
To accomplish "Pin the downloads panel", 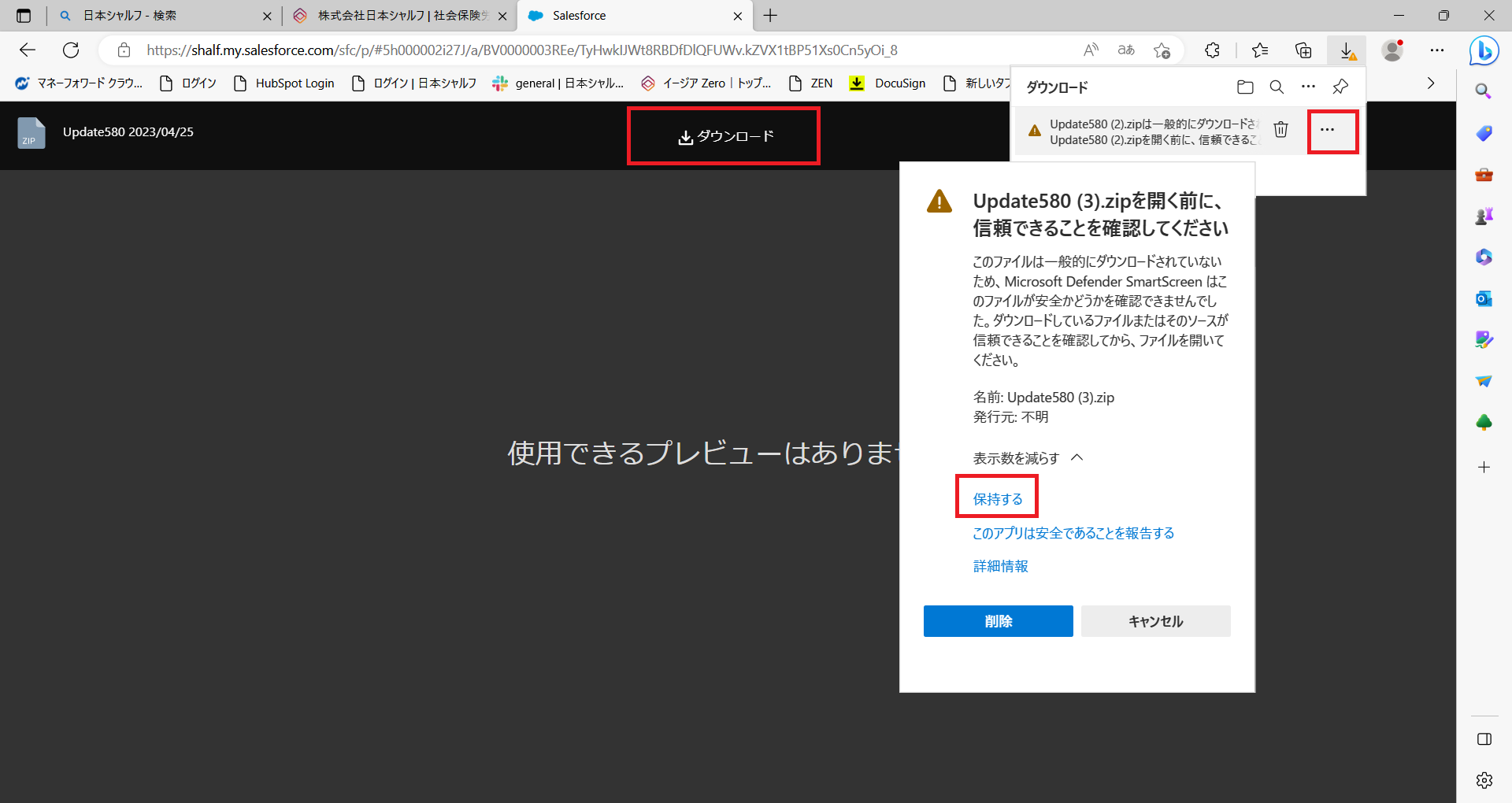I will pyautogui.click(x=1340, y=87).
